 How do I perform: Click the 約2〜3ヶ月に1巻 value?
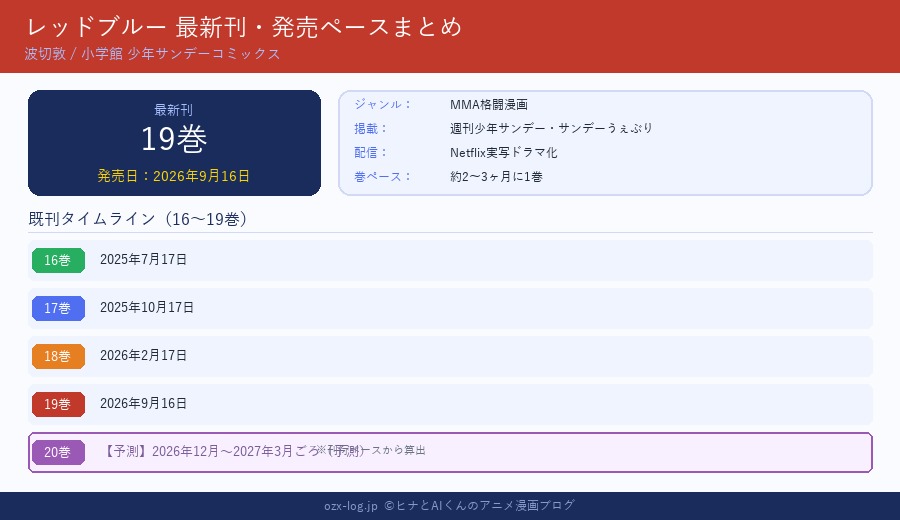click(x=496, y=177)
